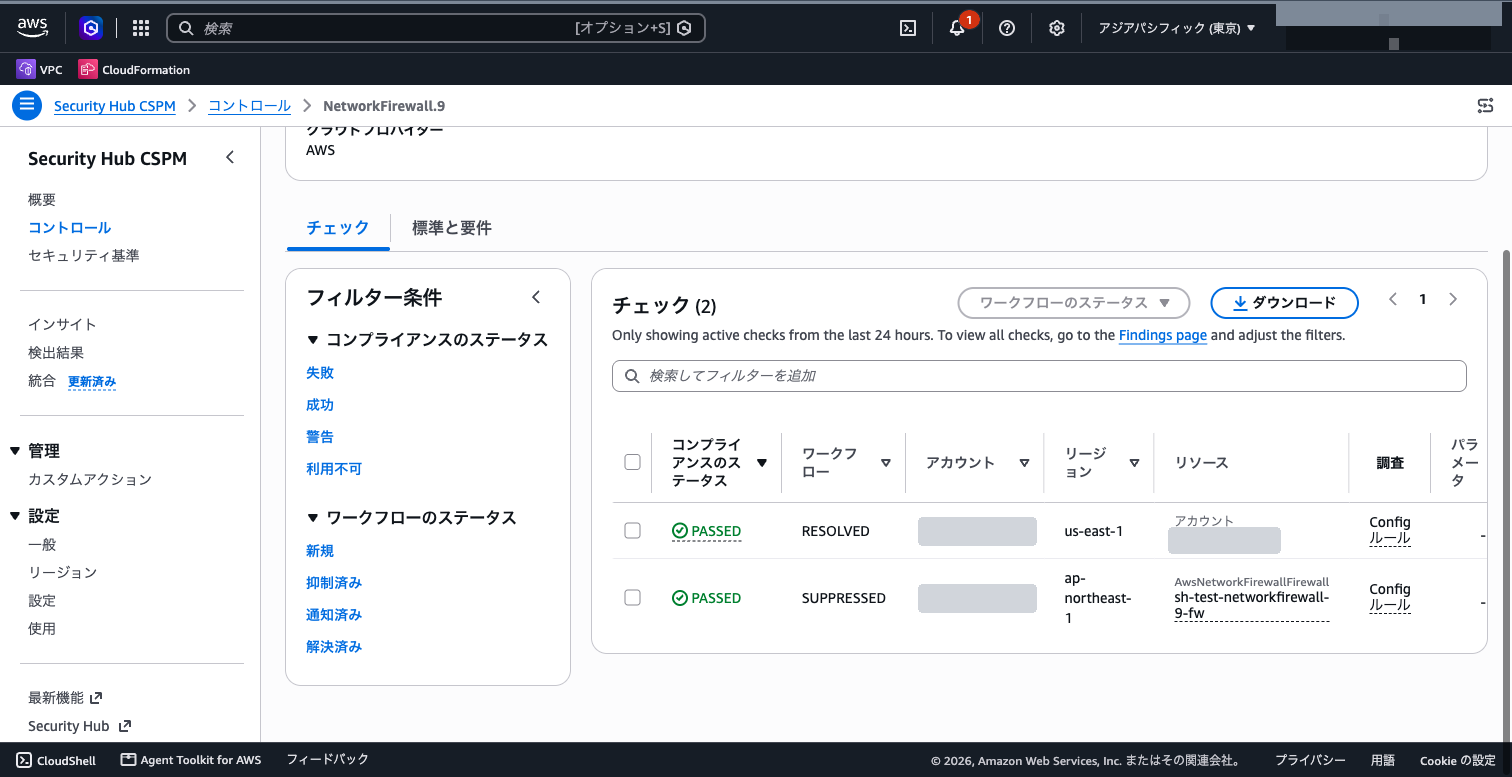Viewport: 1512px width, 777px height.
Task: Select the SUPPRESSED row checkbox
Action: (632, 597)
